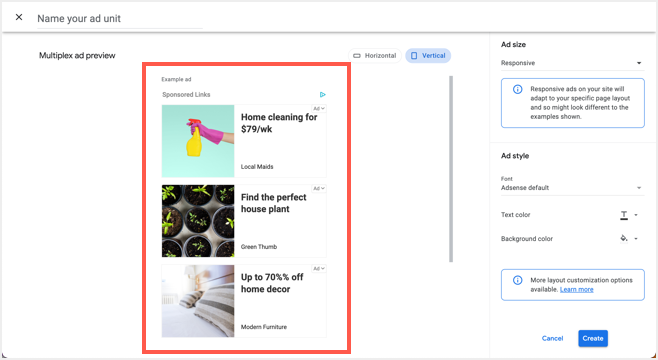Open Ad badge on home decor ad
Image resolution: width=658 pixels, height=360 pixels.
pyautogui.click(x=319, y=269)
